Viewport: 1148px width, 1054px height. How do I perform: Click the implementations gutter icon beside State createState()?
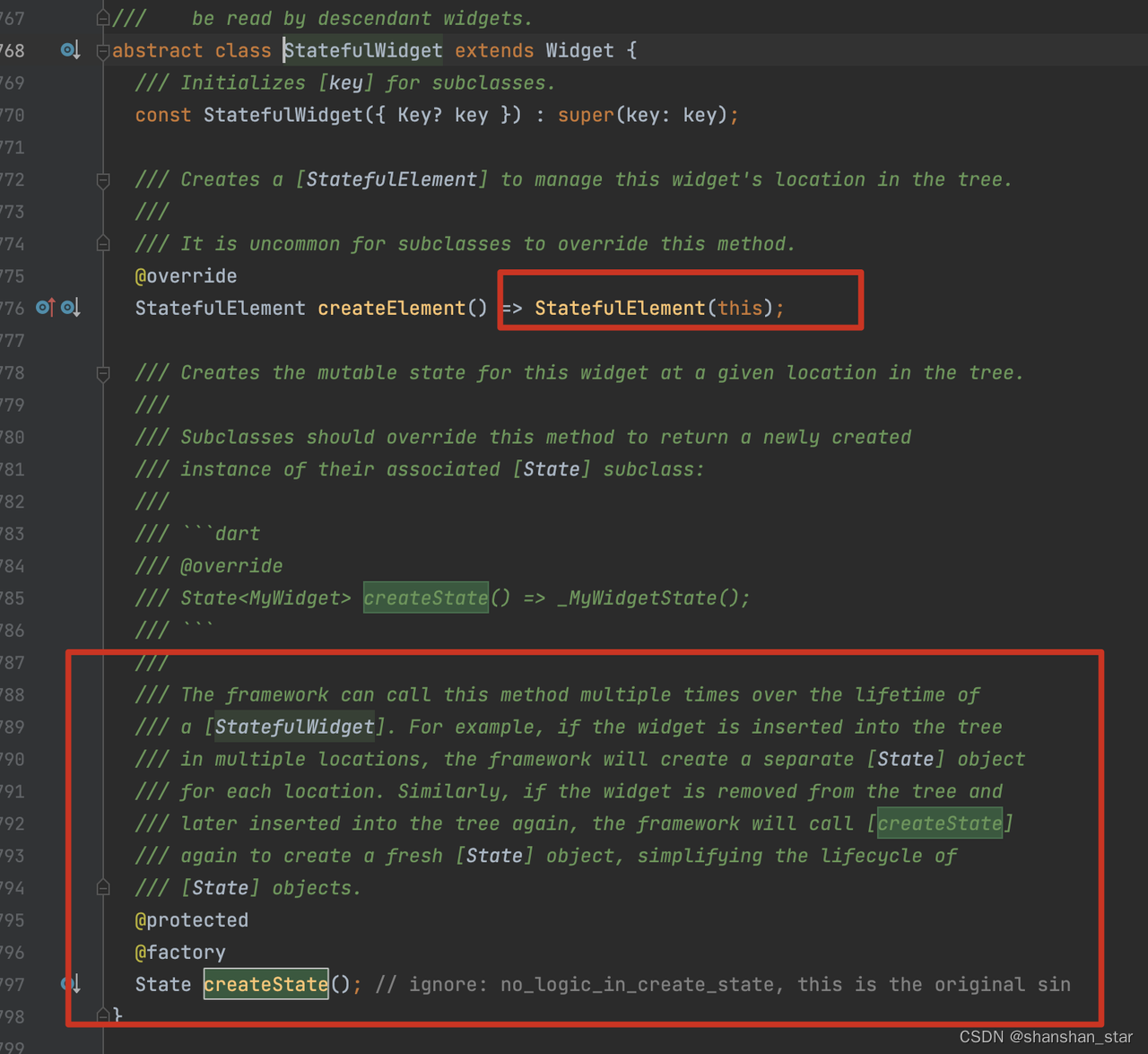click(71, 984)
